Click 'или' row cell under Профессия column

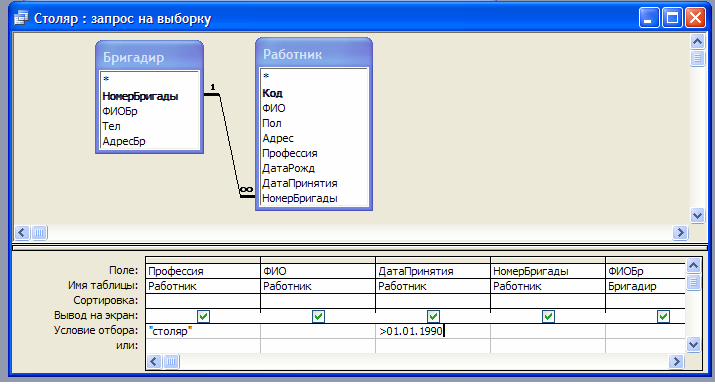coord(203,346)
